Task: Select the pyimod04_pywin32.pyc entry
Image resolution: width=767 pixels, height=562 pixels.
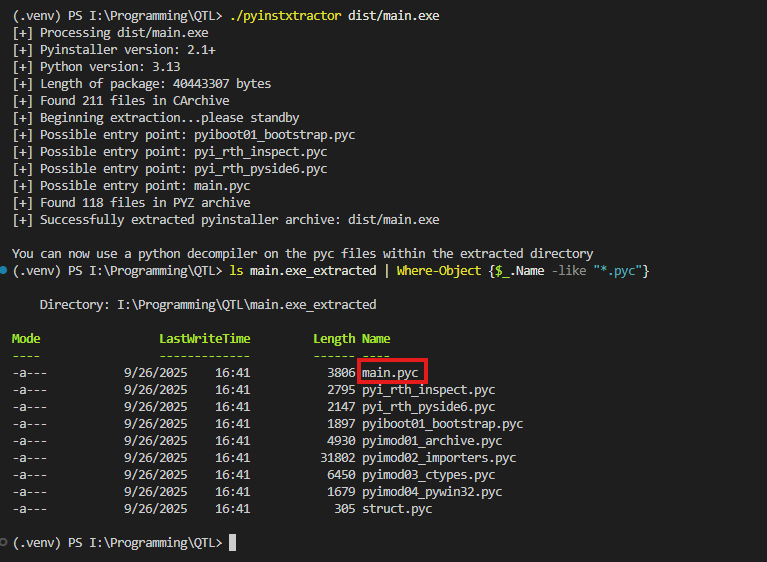Action: point(432,492)
